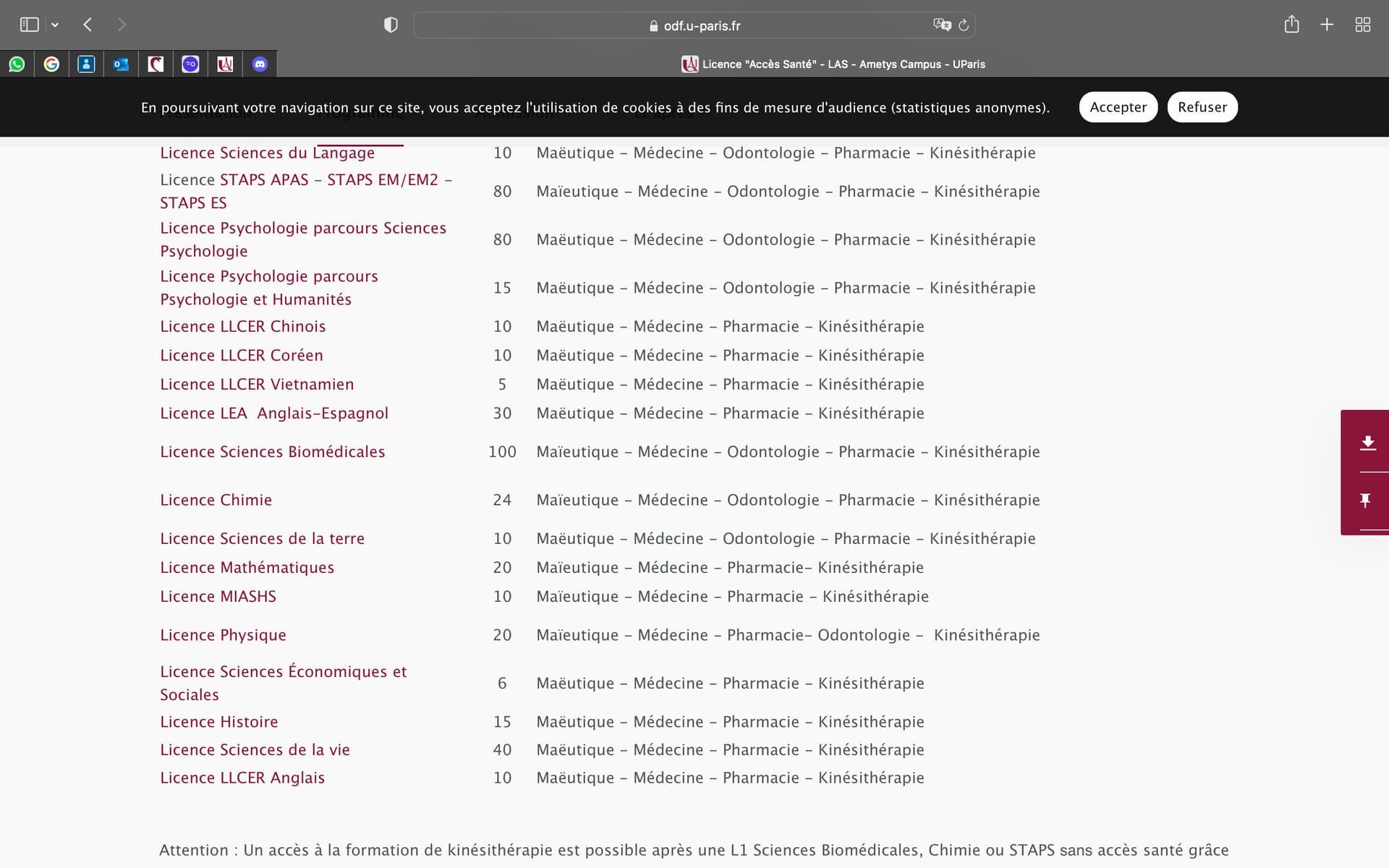Open the Discord pinned tab
Viewport: 1389px width, 868px height.
pyautogui.click(x=260, y=64)
